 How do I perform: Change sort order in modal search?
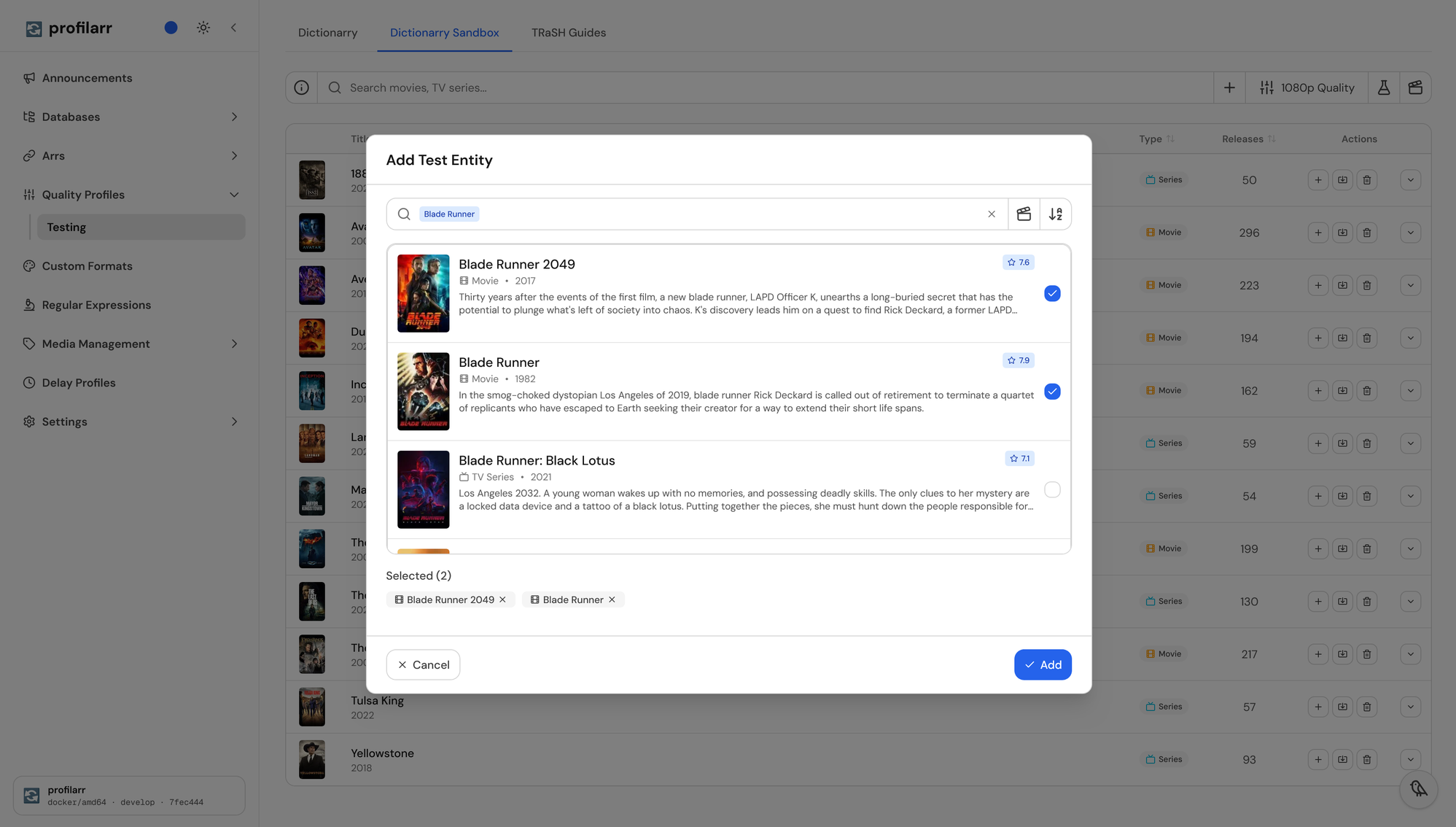[x=1055, y=214]
